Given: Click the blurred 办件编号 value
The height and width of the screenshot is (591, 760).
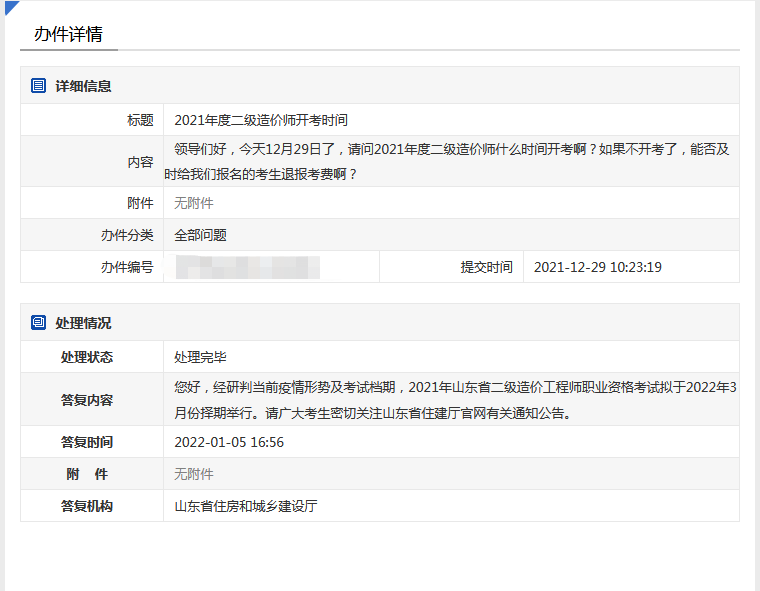Looking at the screenshot, I should (247, 267).
